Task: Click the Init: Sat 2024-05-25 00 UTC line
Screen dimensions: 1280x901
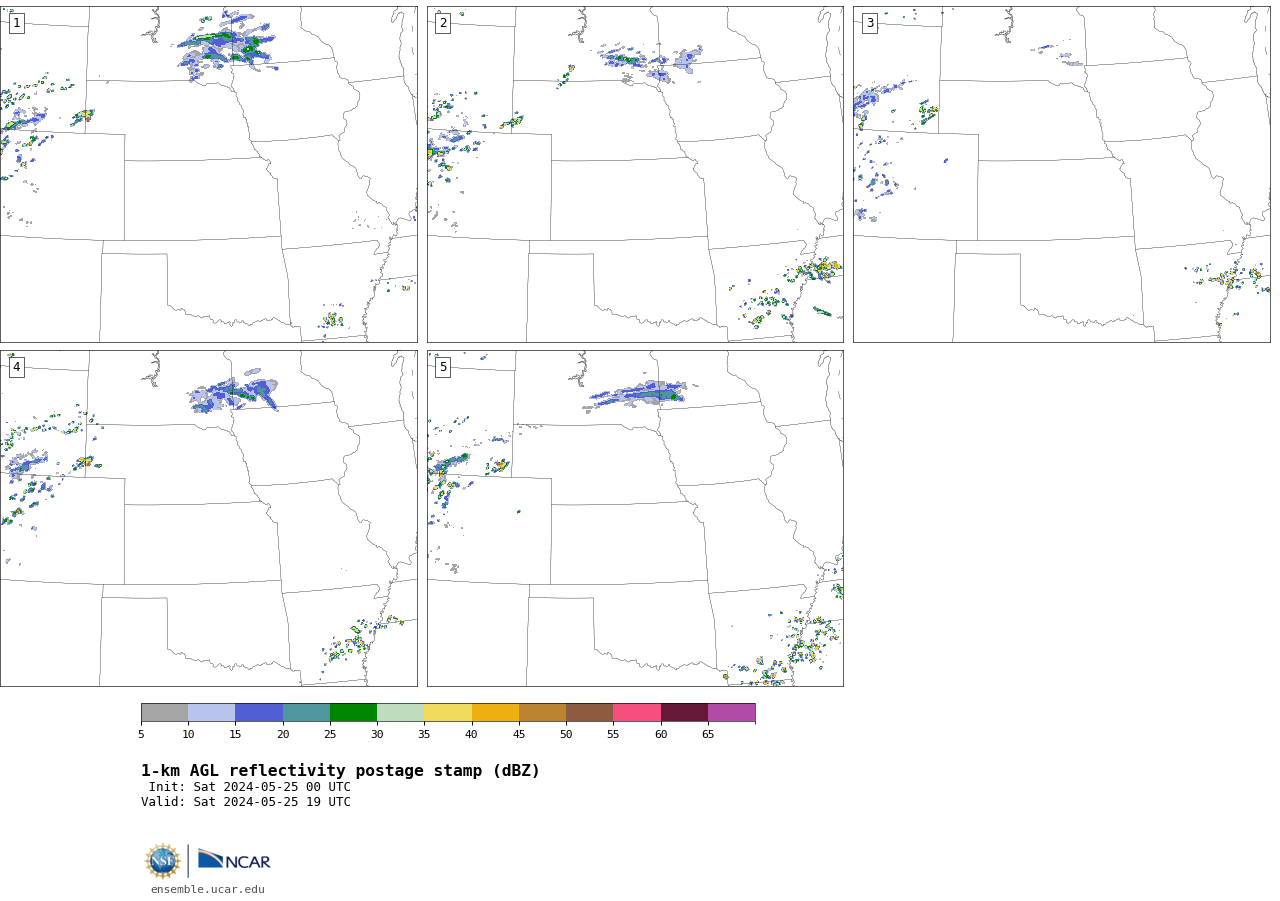Action: pos(250,787)
